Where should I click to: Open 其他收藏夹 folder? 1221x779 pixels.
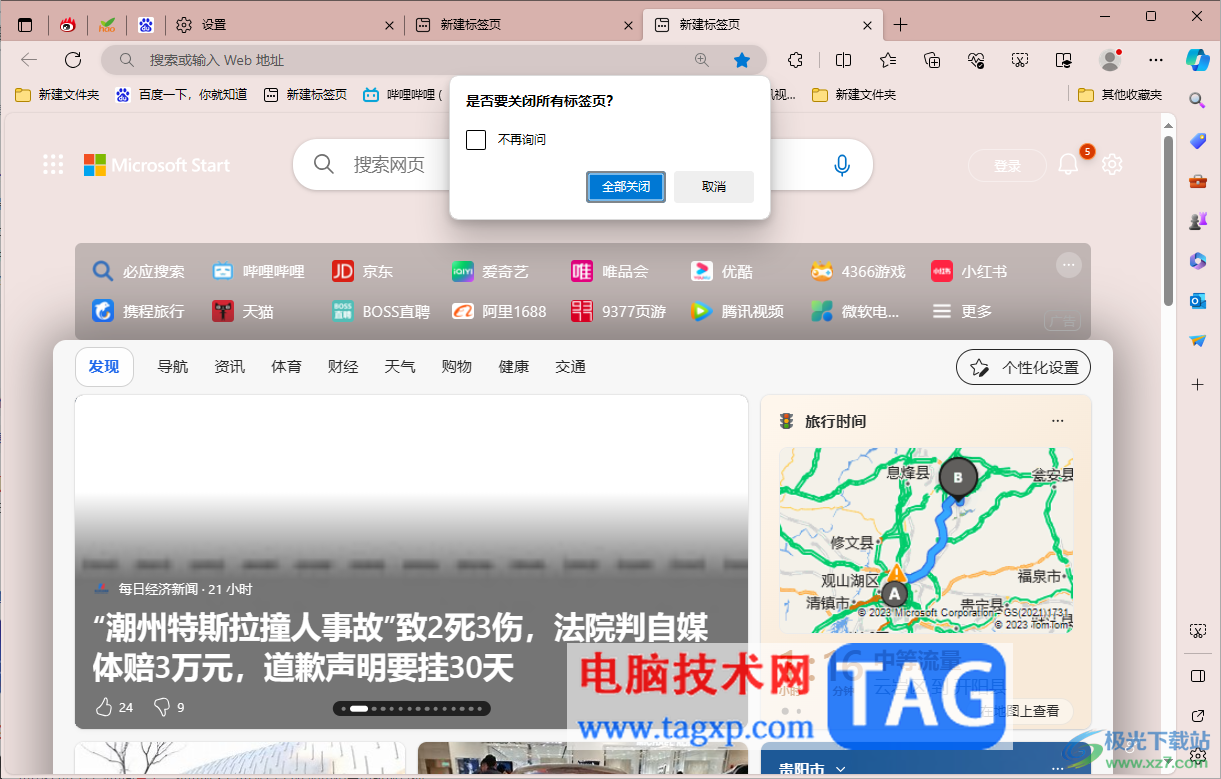tap(1120, 95)
